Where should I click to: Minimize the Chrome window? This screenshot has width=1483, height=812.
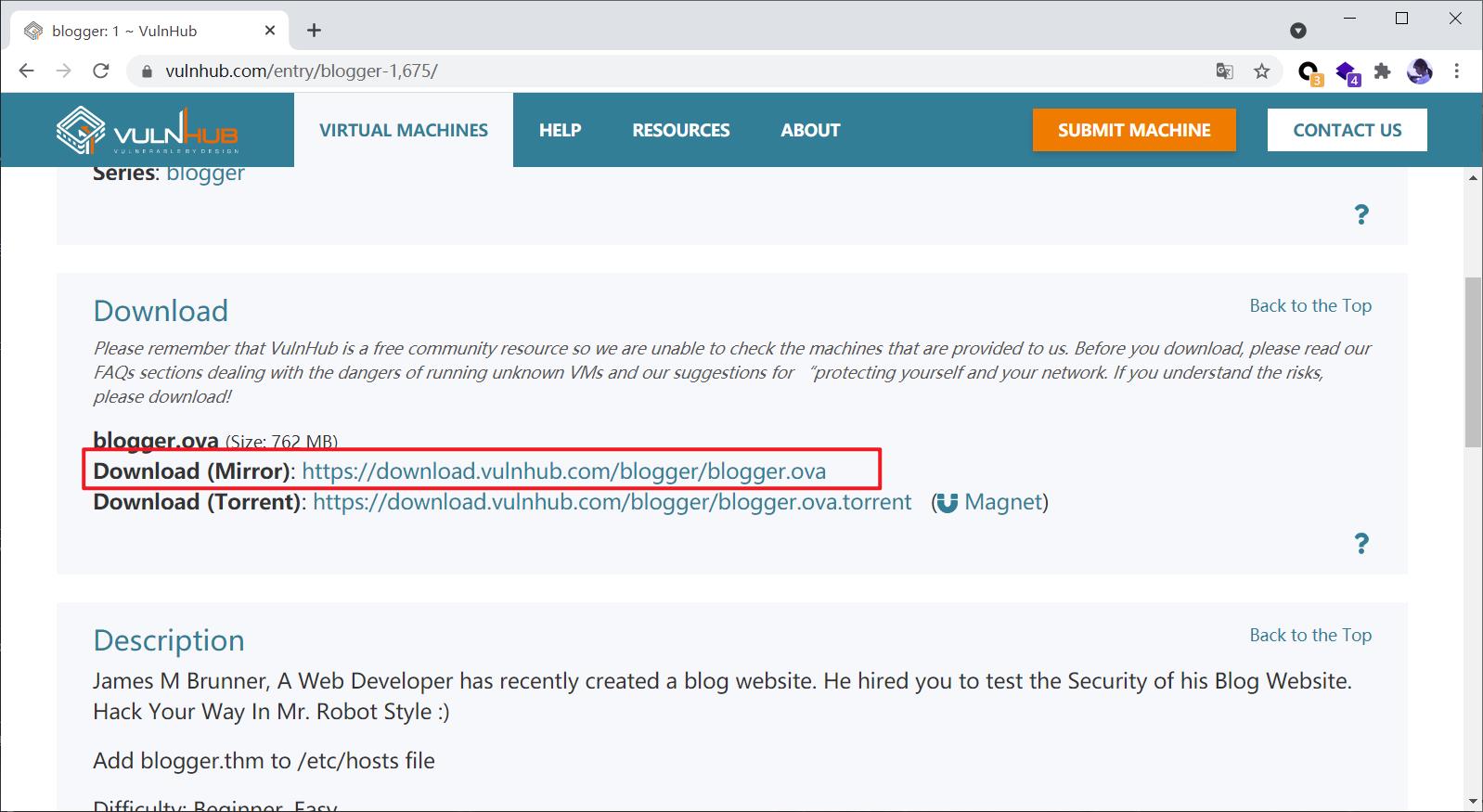click(1349, 19)
